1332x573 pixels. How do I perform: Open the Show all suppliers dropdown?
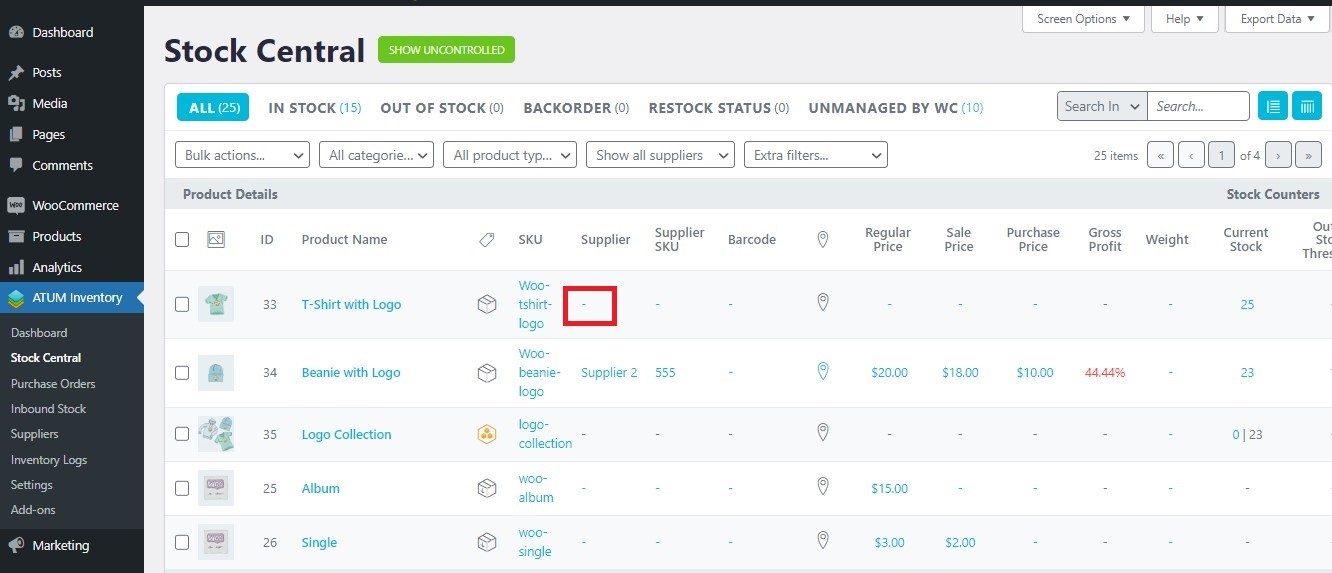pos(660,155)
